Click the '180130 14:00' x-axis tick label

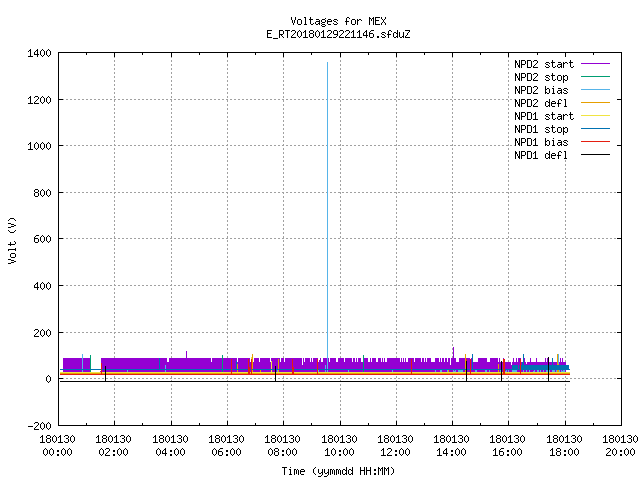(451, 446)
